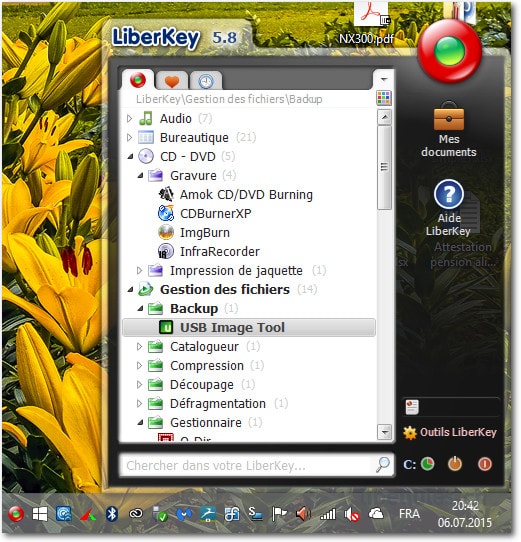Select USB Image Tool entry
The height and width of the screenshot is (542, 521).
tap(249, 327)
